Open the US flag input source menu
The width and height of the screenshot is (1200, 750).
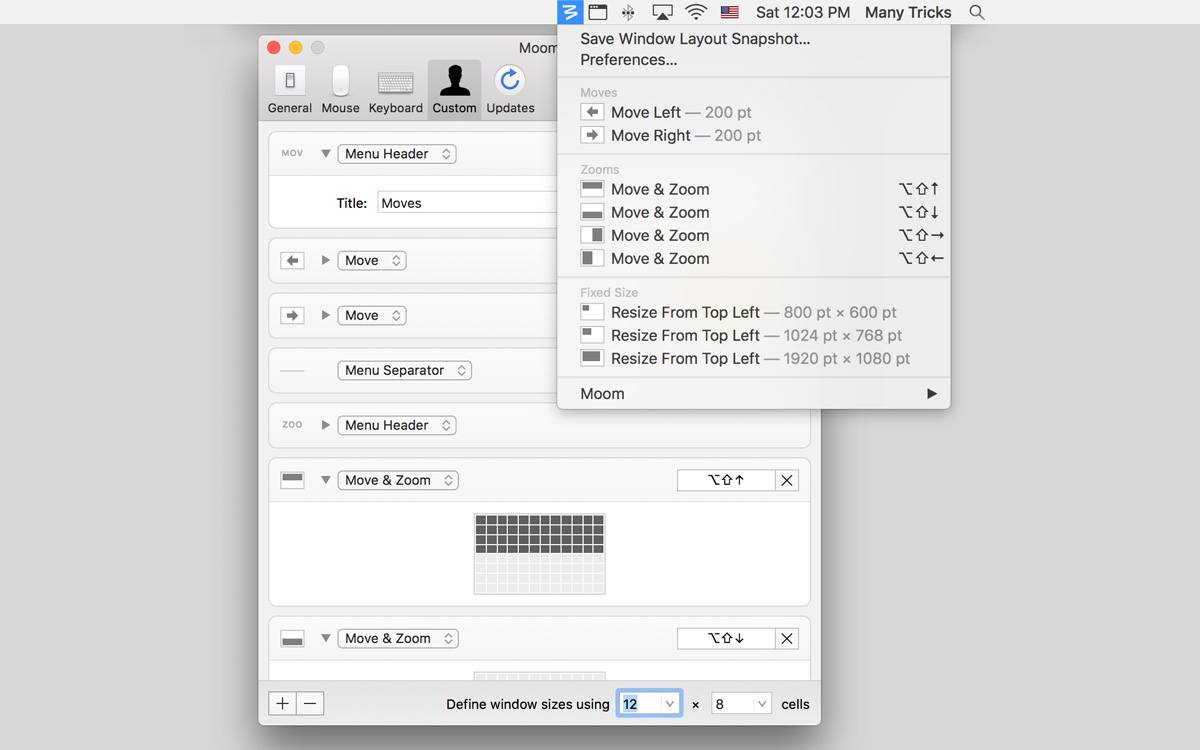pos(730,12)
